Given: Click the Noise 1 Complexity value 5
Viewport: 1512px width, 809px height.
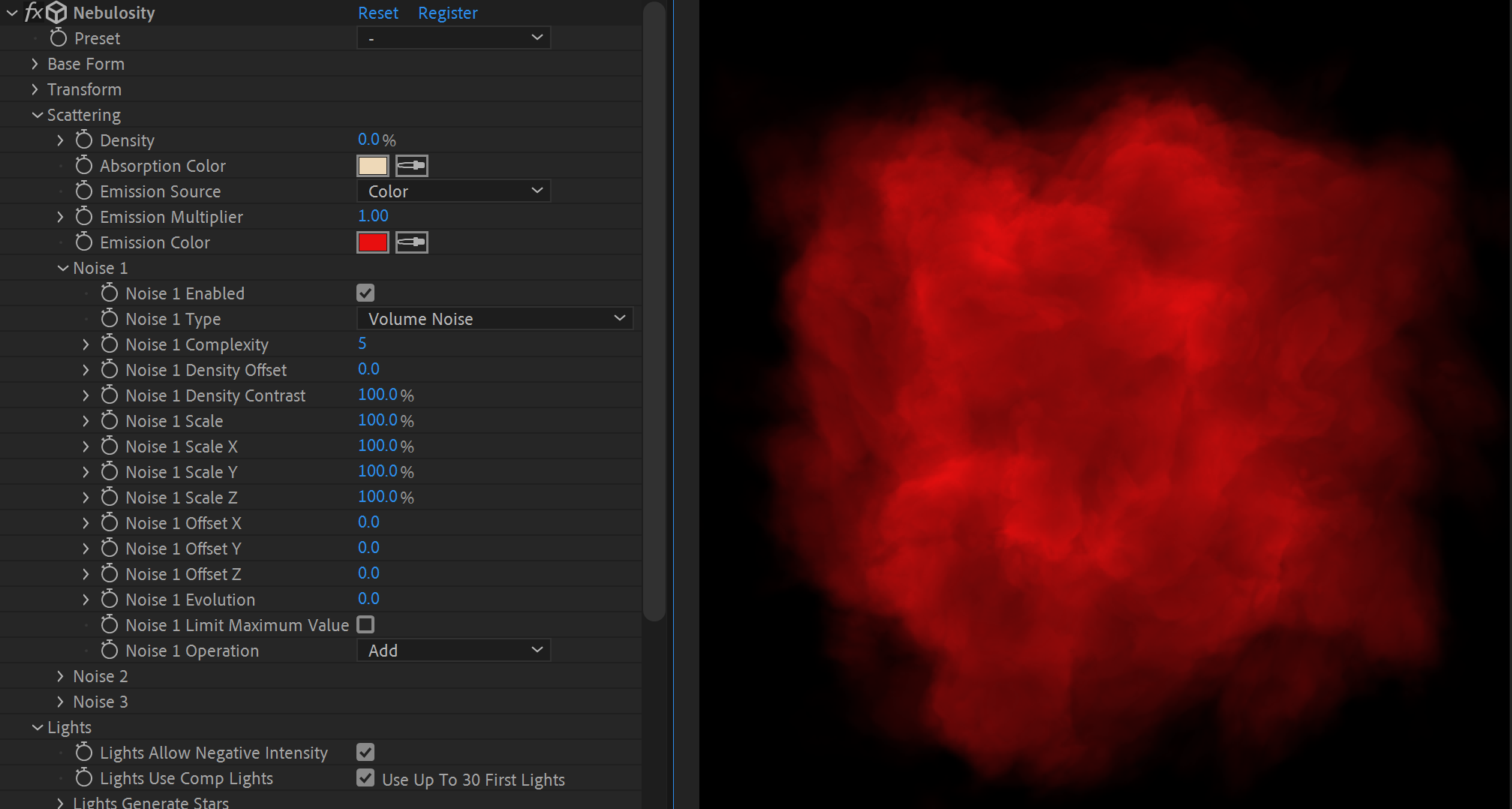Looking at the screenshot, I should tap(362, 344).
